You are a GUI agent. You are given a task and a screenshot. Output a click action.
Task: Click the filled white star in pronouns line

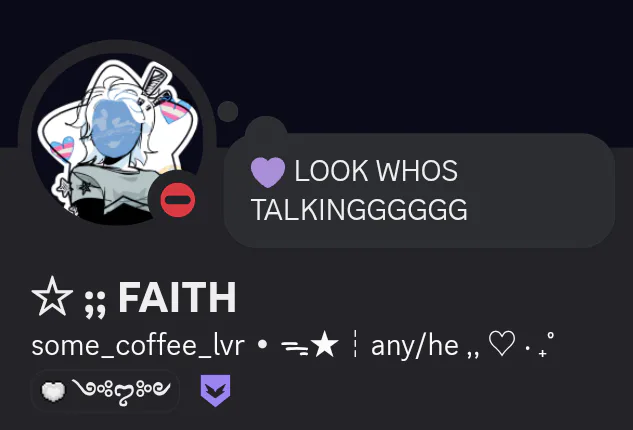pyautogui.click(x=325, y=344)
